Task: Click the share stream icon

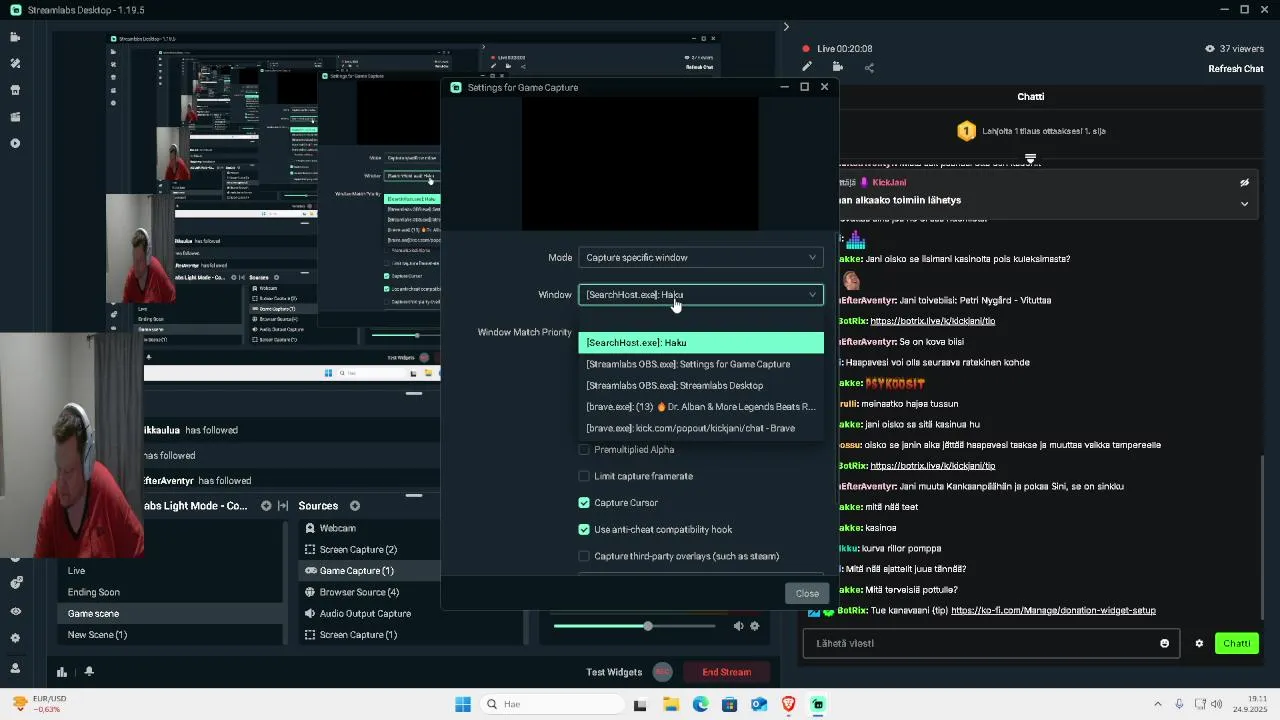Action: (869, 68)
